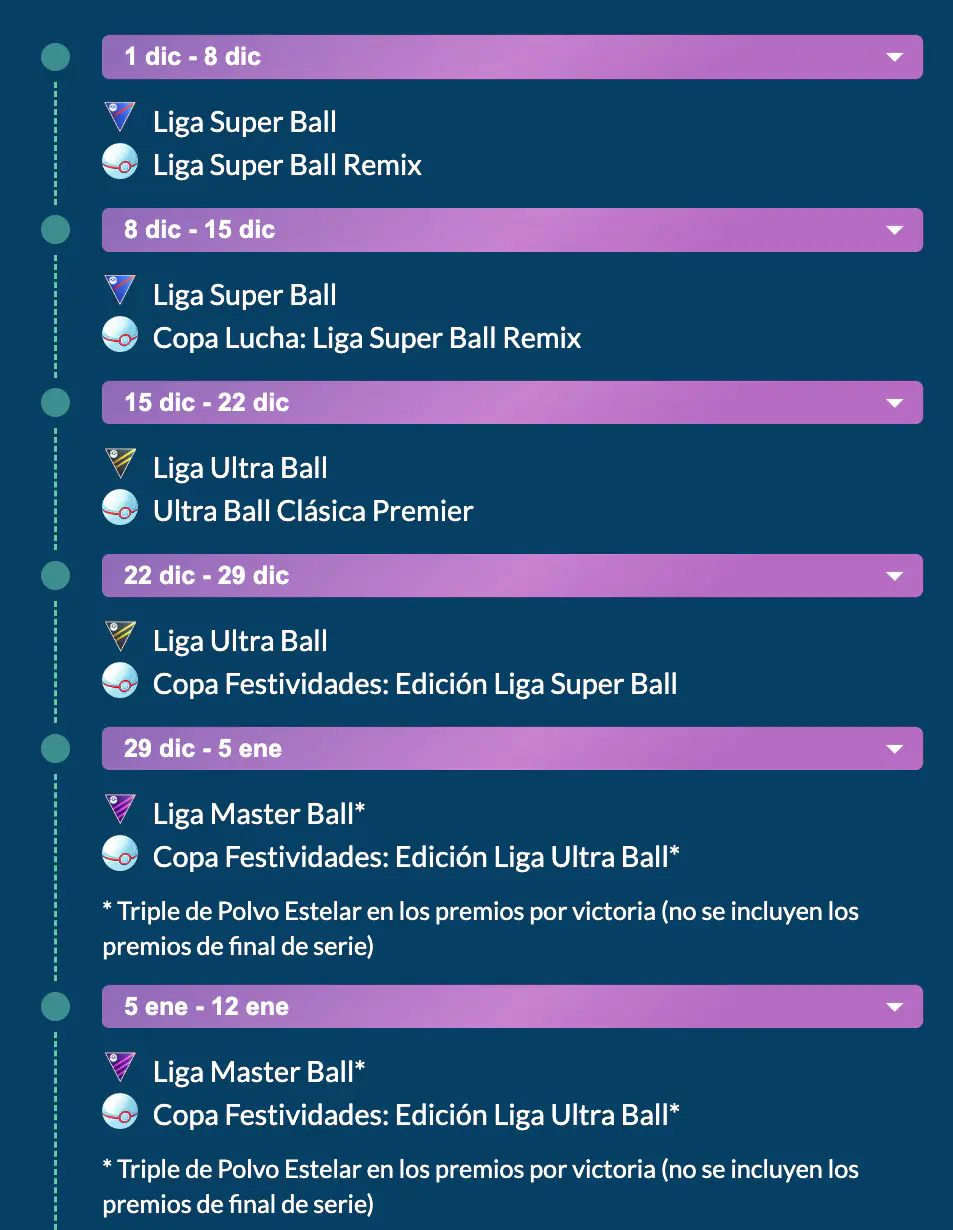
Task: Click the Ultra Ball league icon under 22 dic
Action: point(120,637)
